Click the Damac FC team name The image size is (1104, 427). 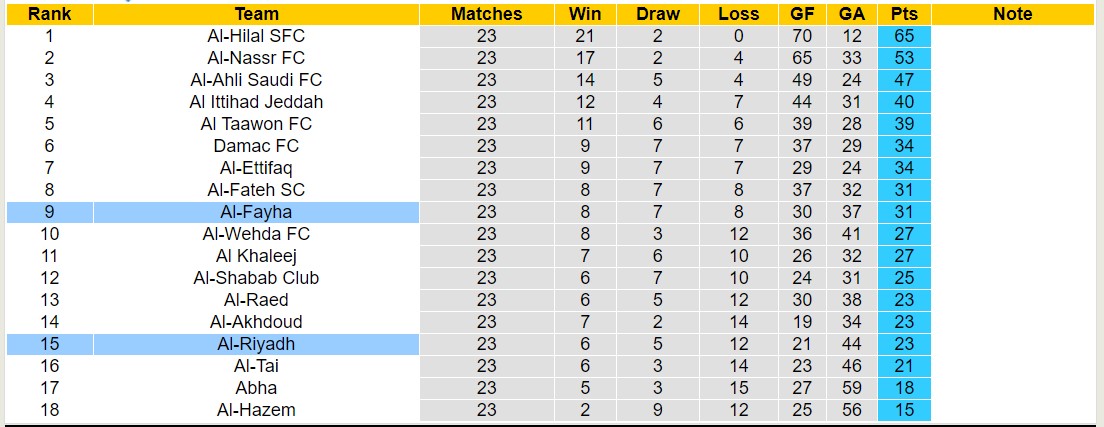point(256,146)
